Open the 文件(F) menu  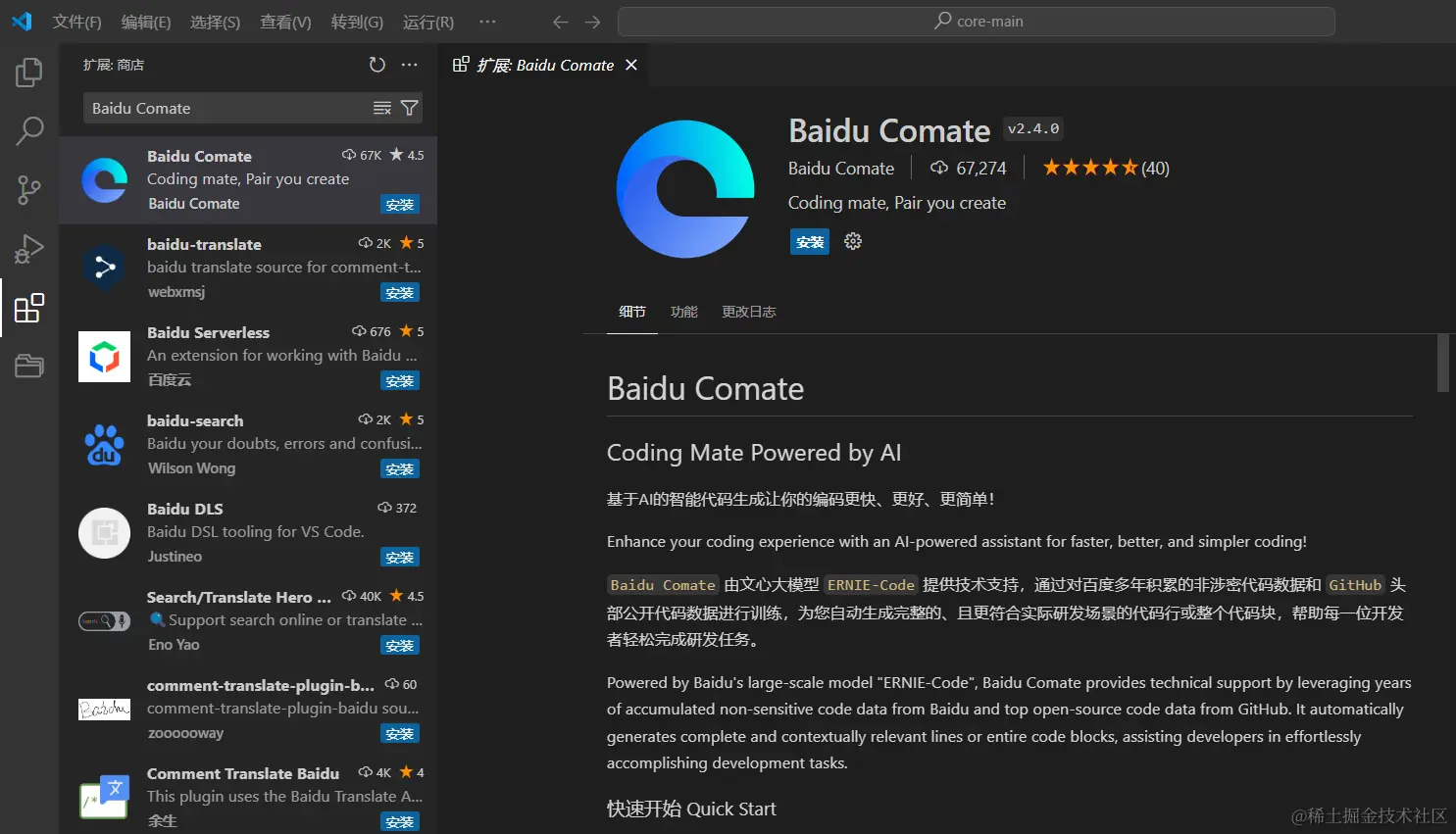tap(76, 22)
